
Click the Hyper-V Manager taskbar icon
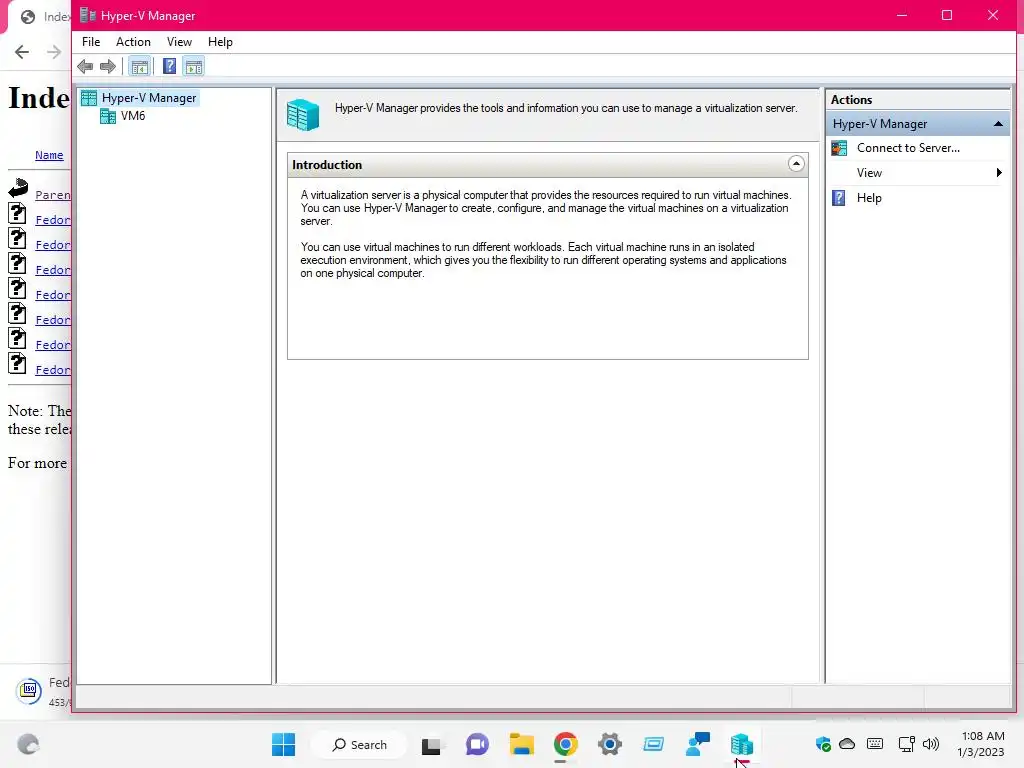(x=741, y=744)
